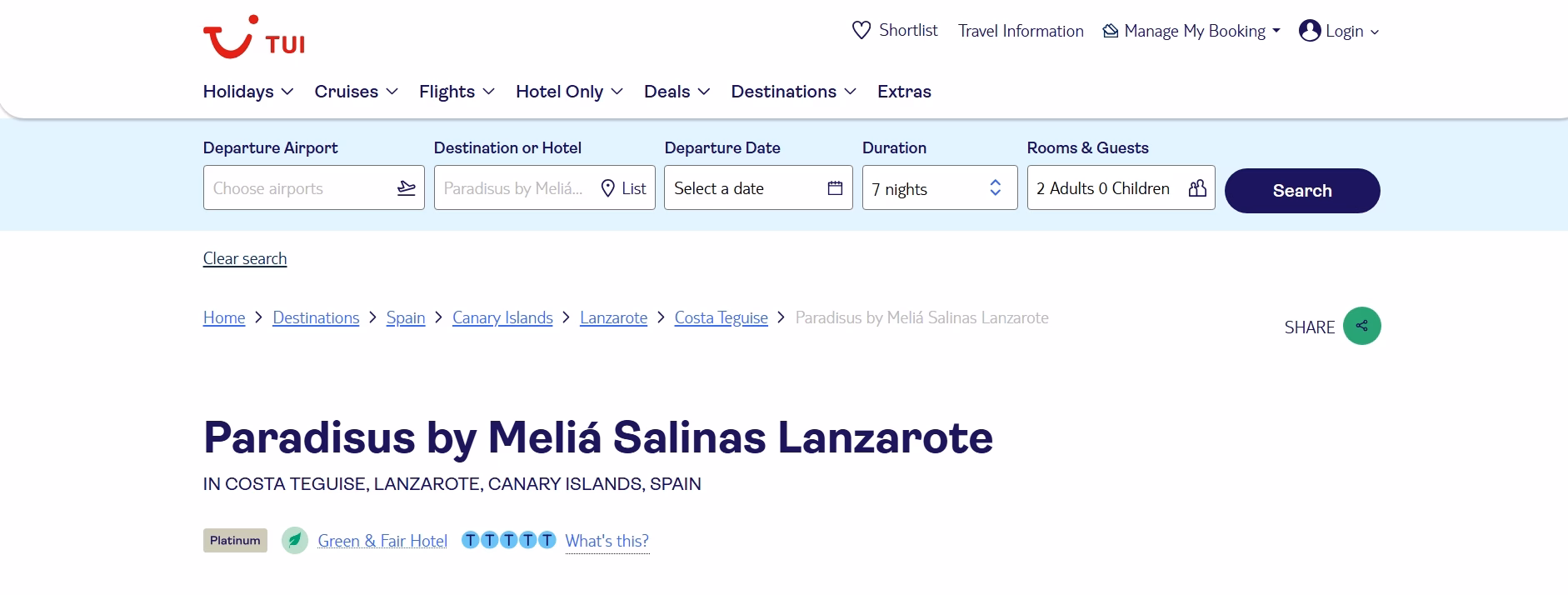Screen dimensions: 1568x595
Task: Select Extras in the navigation bar
Action: (x=904, y=92)
